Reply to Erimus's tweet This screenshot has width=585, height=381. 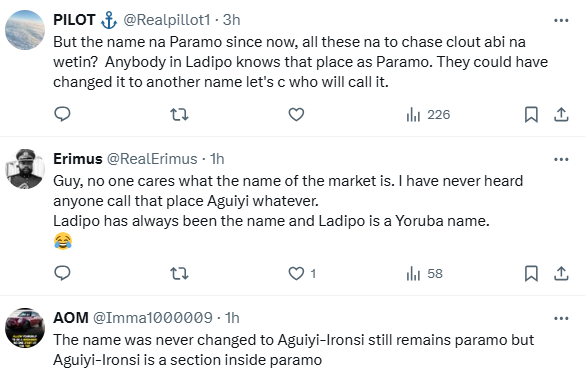tap(62, 273)
